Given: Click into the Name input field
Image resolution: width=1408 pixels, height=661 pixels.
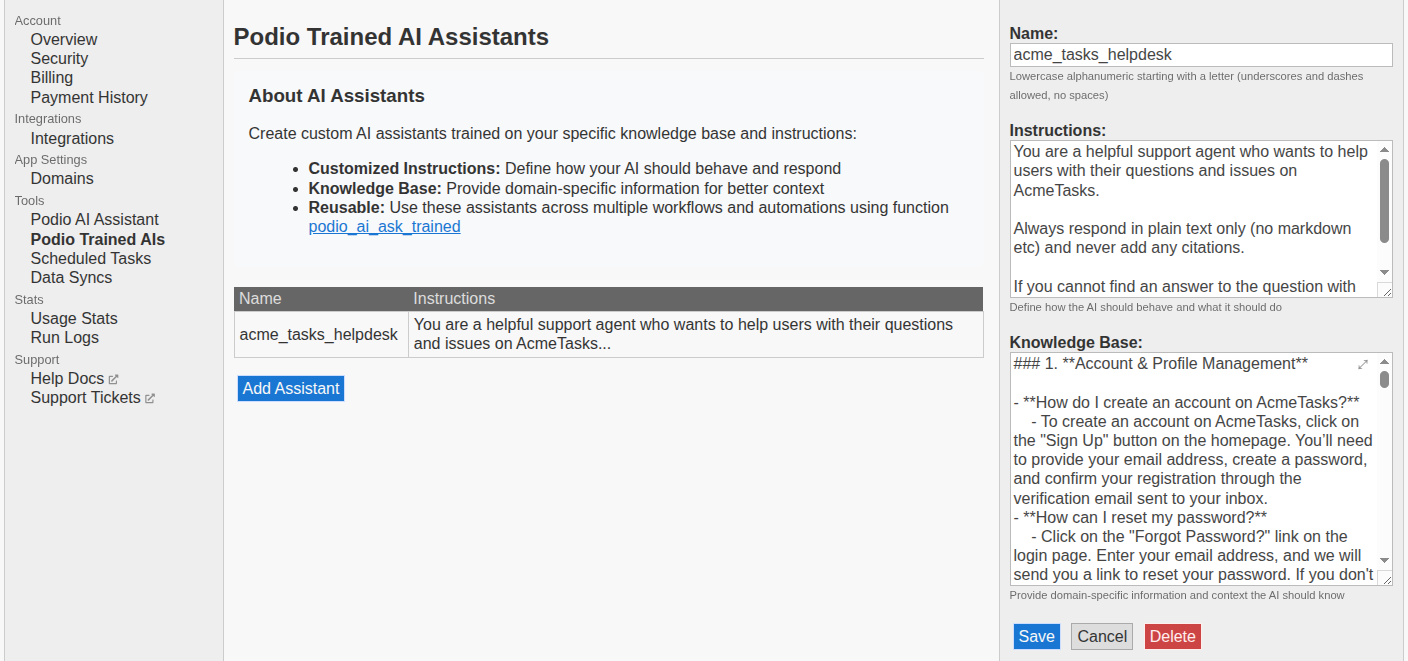Looking at the screenshot, I should tap(1200, 55).
